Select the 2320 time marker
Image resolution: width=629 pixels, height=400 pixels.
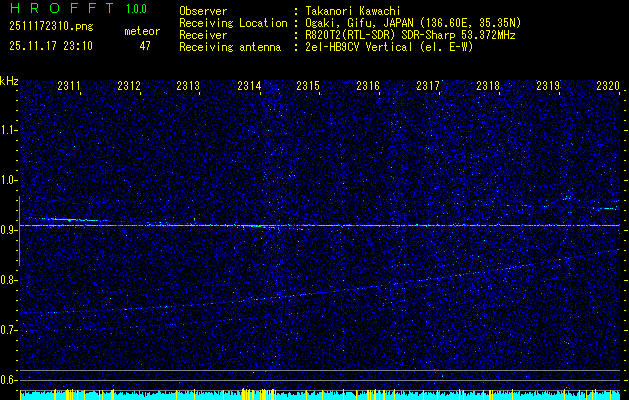click(x=607, y=87)
